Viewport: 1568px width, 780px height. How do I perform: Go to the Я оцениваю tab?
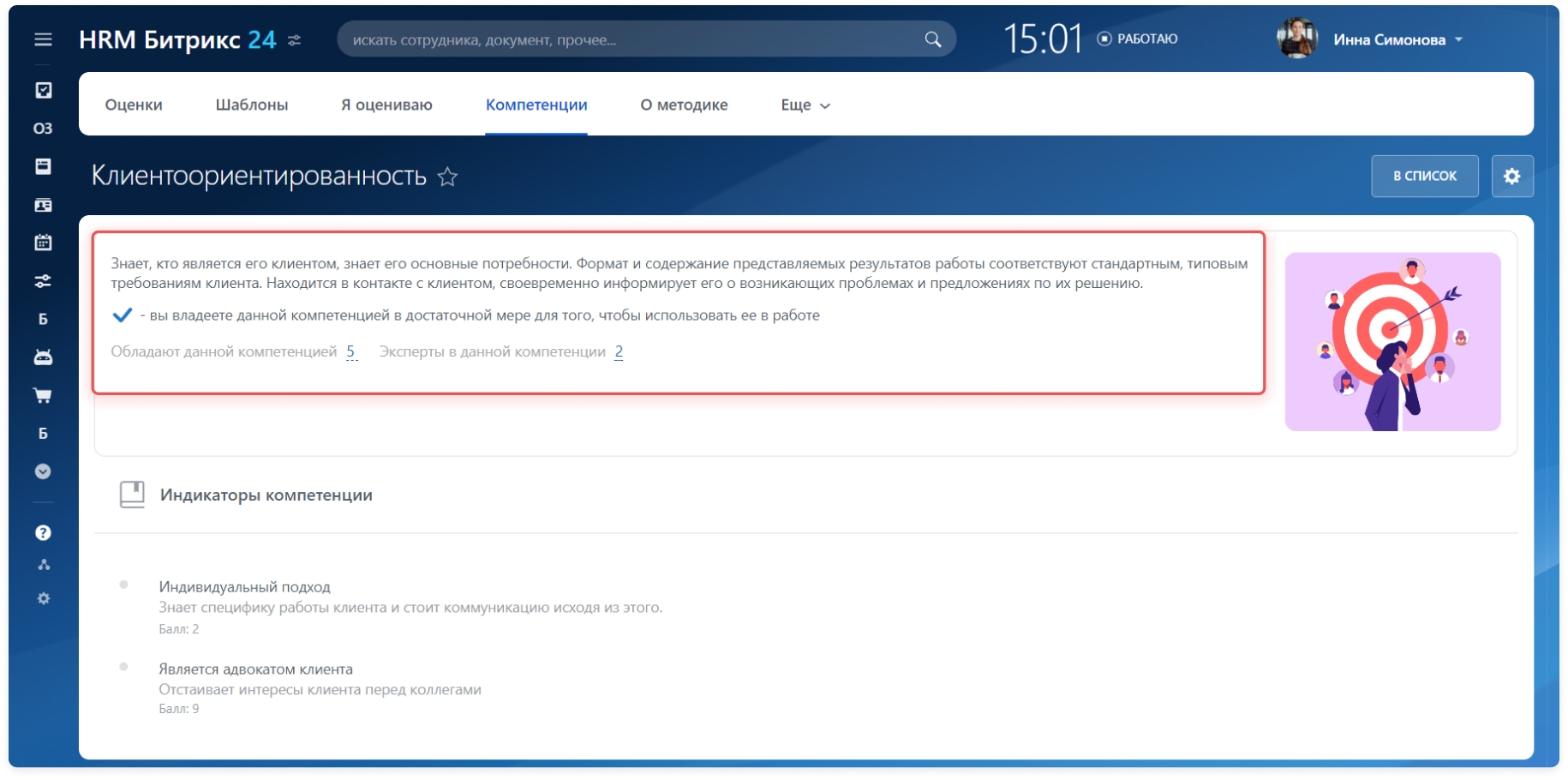(x=386, y=105)
